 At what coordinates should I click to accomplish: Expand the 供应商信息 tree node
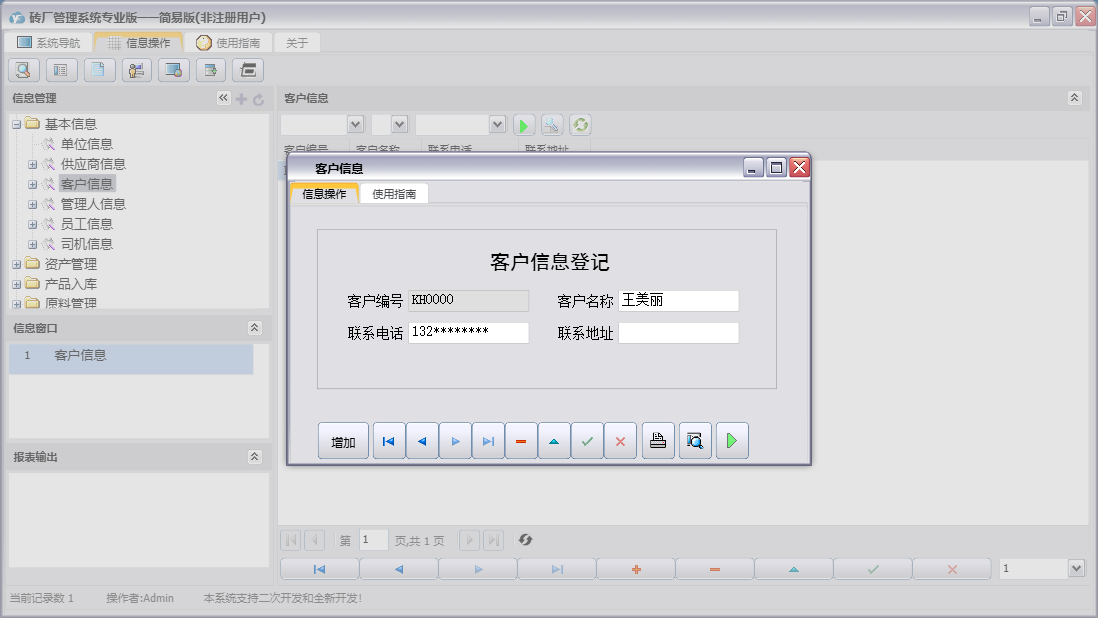pos(33,164)
